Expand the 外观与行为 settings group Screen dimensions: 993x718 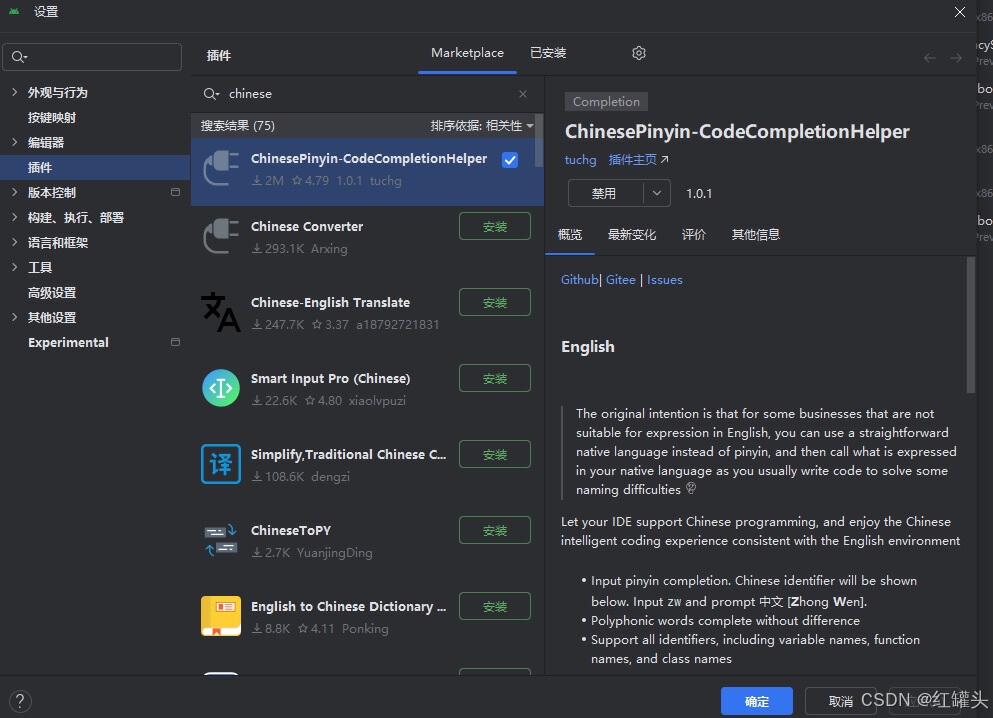click(x=14, y=92)
